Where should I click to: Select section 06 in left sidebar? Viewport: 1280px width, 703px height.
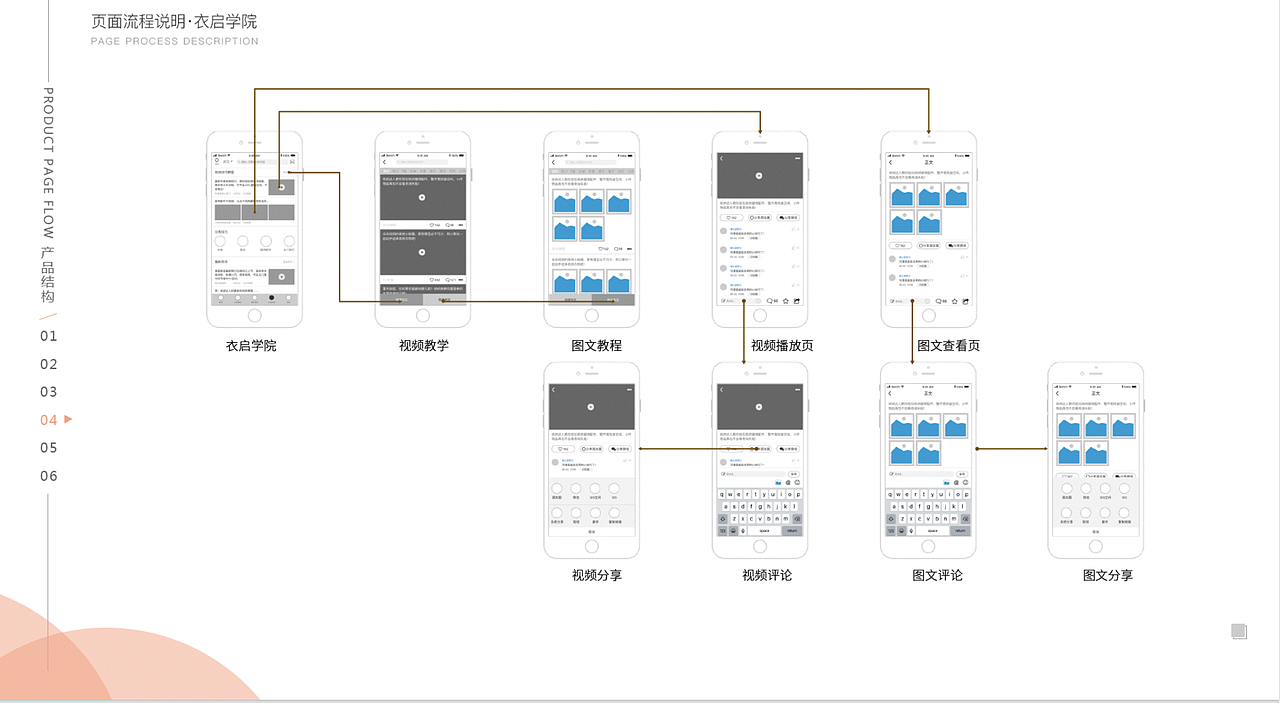[x=49, y=476]
